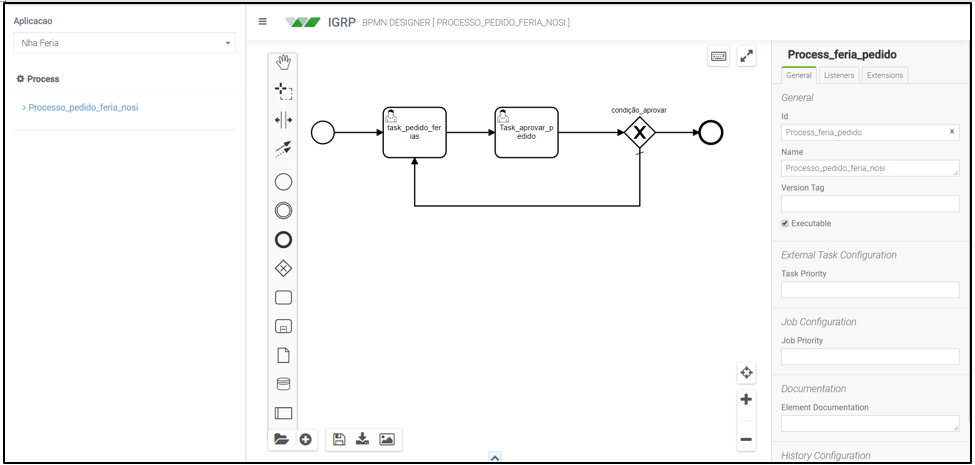Toggle the sidebar hamburger menu
The width and height of the screenshot is (975, 465).
262,21
